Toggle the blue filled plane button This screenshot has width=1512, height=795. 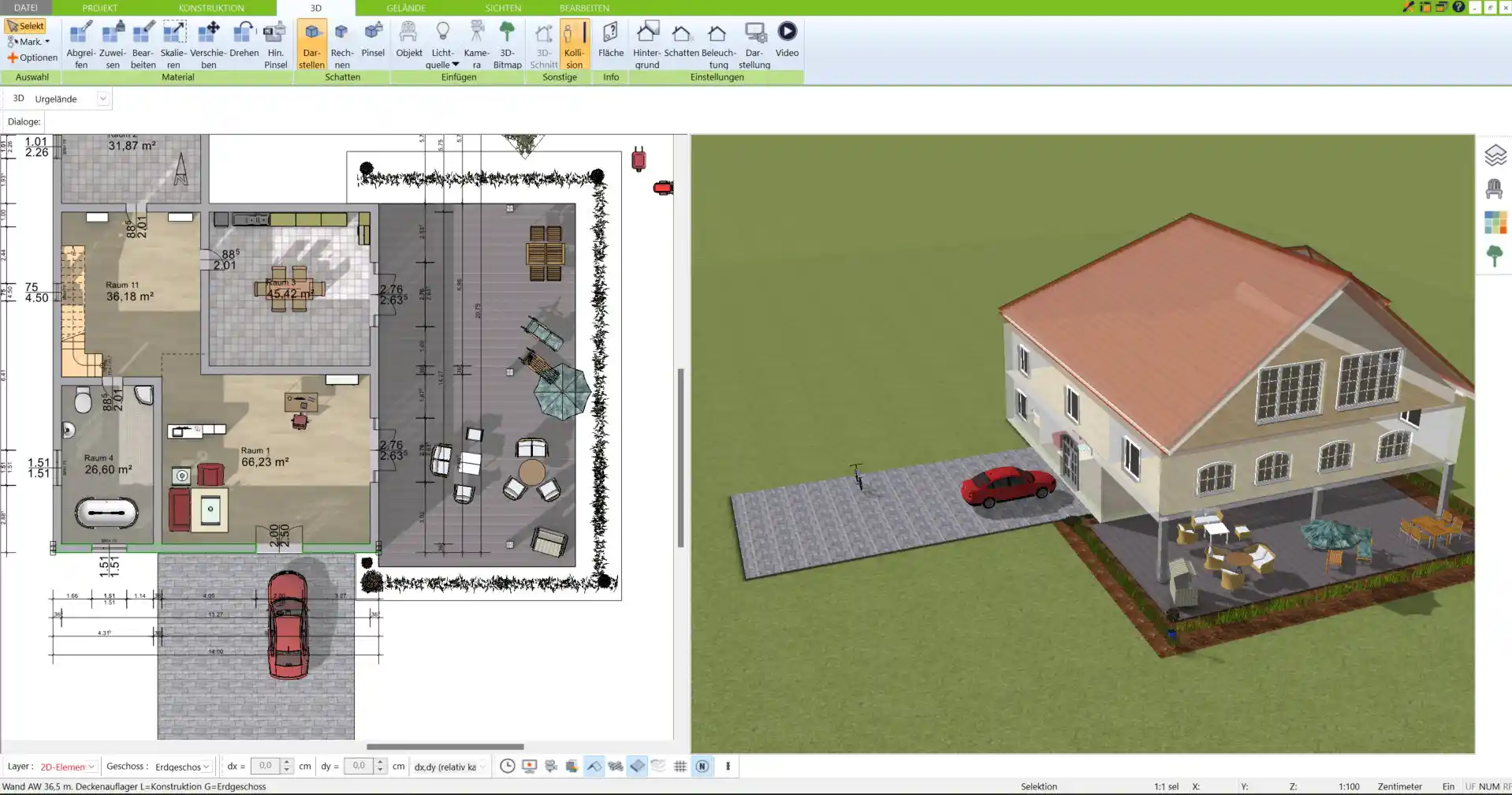click(x=637, y=766)
